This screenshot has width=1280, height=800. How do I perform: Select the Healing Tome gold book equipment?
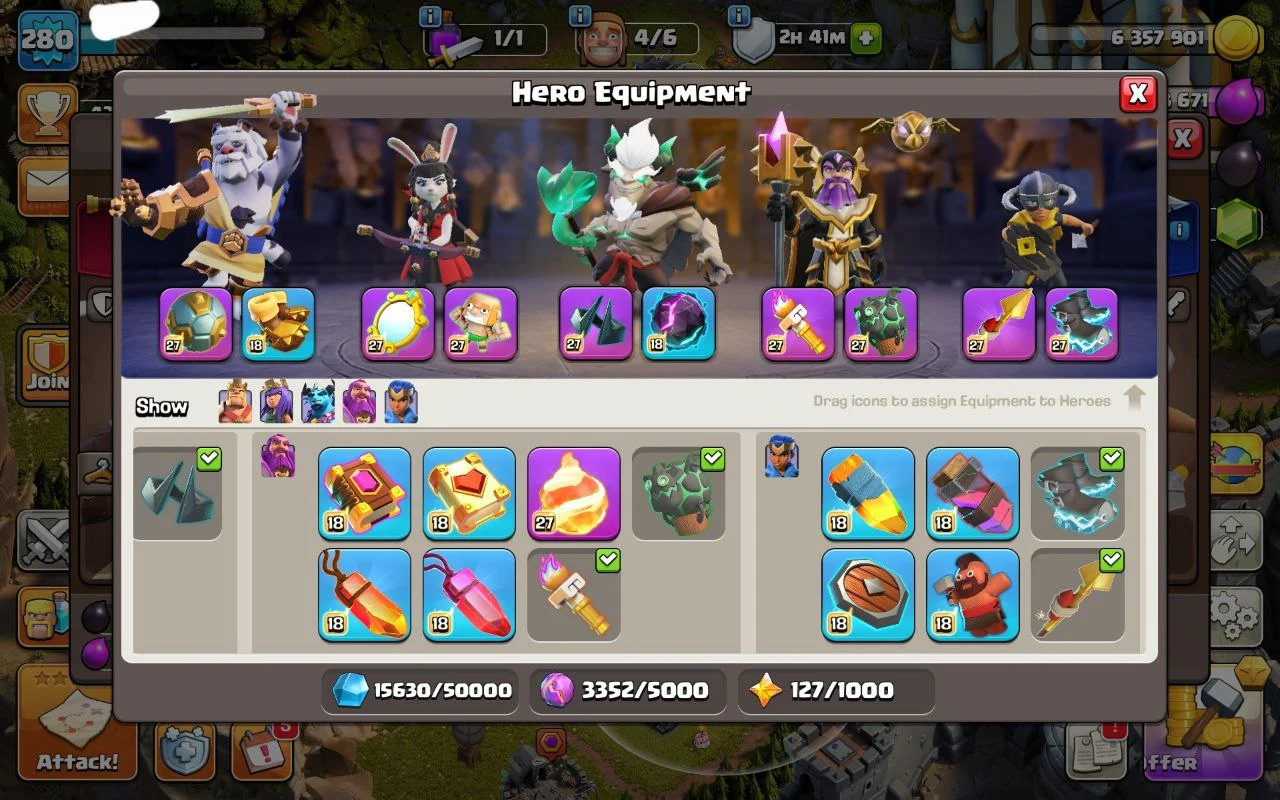click(x=469, y=494)
